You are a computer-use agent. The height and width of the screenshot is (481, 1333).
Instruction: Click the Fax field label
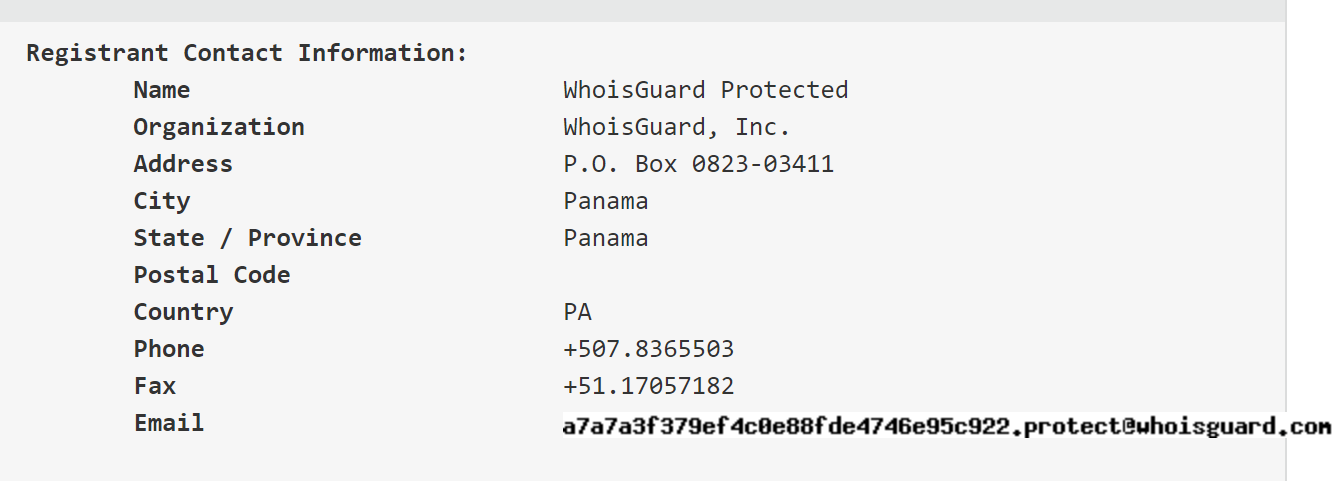point(154,386)
